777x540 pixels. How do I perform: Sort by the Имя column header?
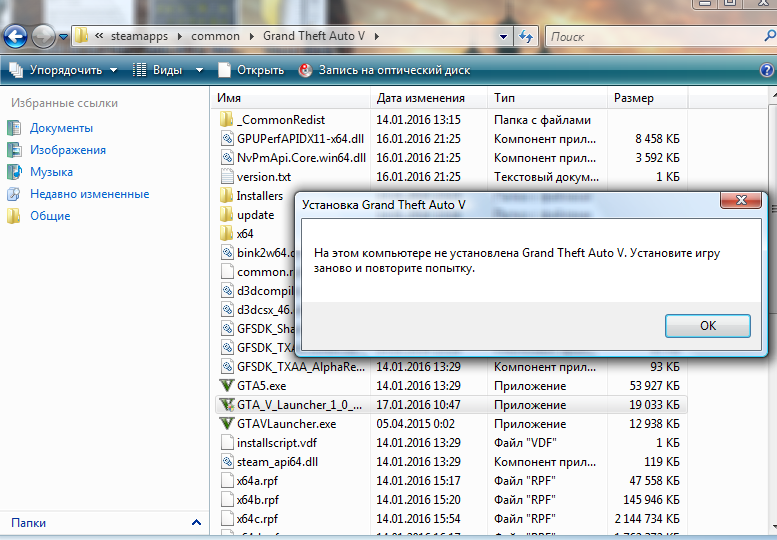tap(292, 98)
